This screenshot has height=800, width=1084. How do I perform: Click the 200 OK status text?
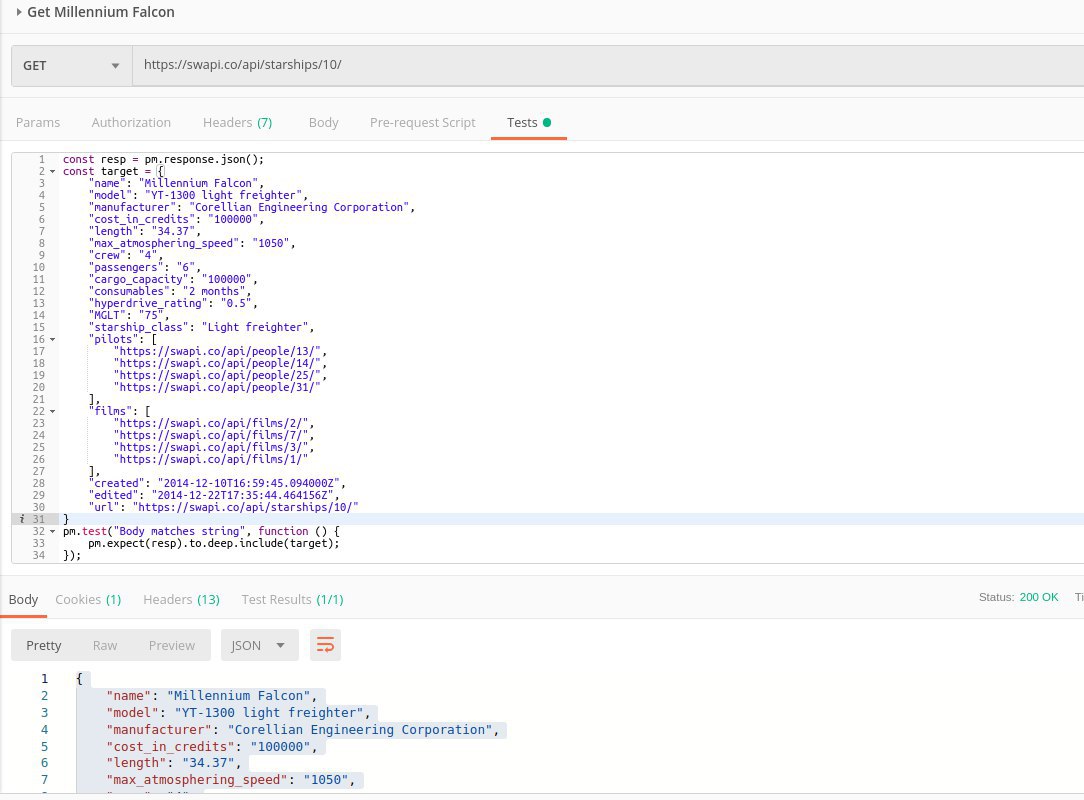coord(1038,597)
